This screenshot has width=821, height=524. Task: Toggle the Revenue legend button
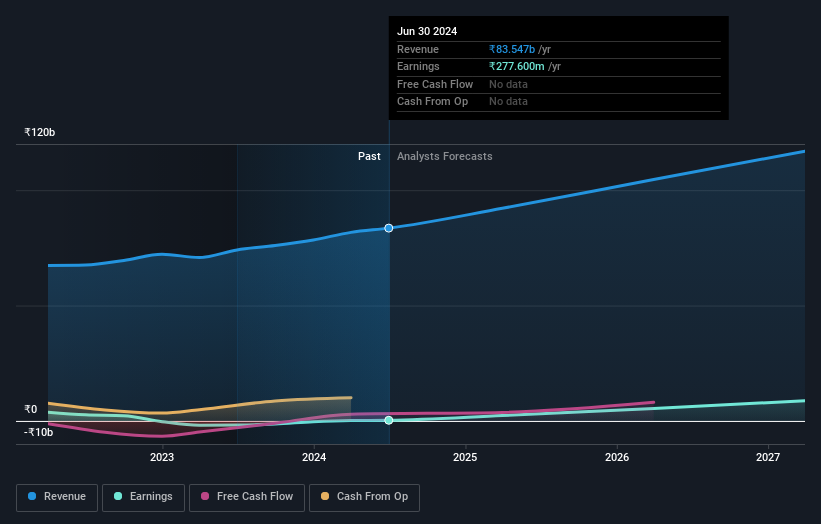click(57, 497)
